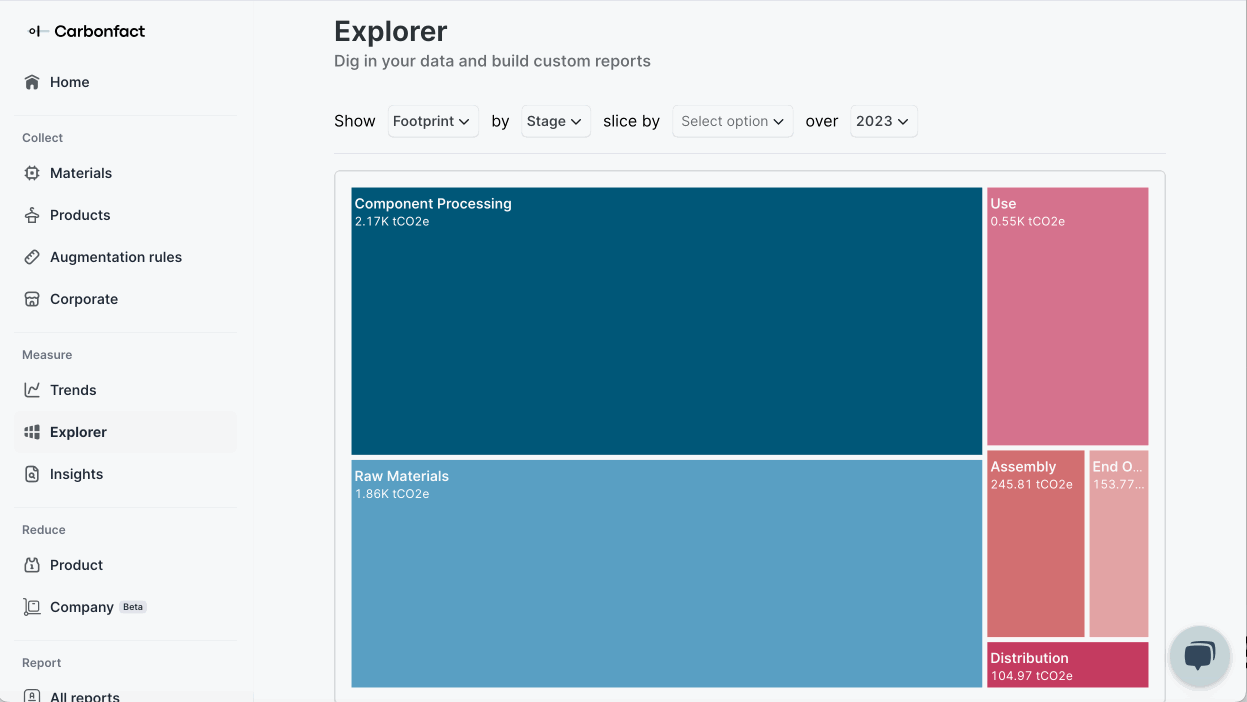1247x702 pixels.
Task: Click the Home icon in the sidebar
Action: [30, 82]
